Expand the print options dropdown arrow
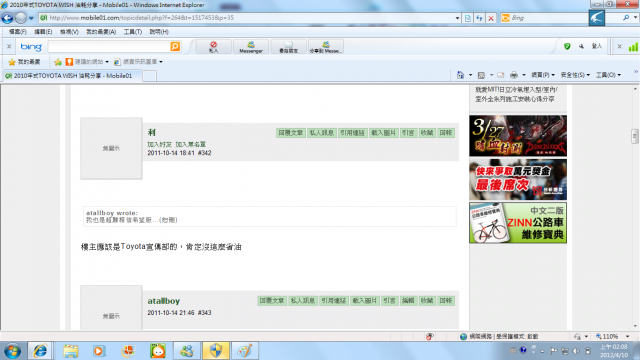 (524, 75)
